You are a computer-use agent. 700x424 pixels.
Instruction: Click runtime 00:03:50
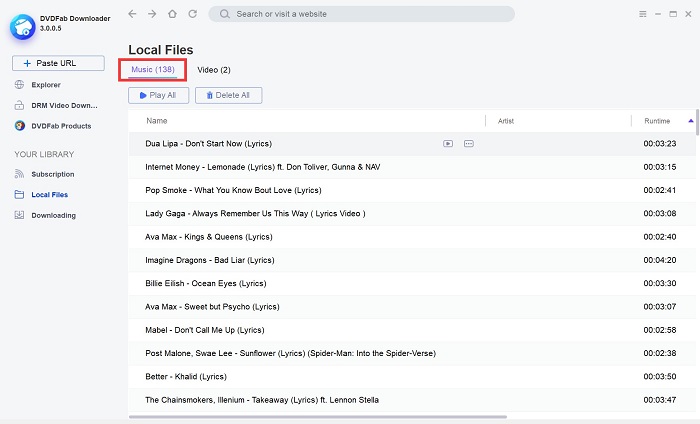coord(660,377)
